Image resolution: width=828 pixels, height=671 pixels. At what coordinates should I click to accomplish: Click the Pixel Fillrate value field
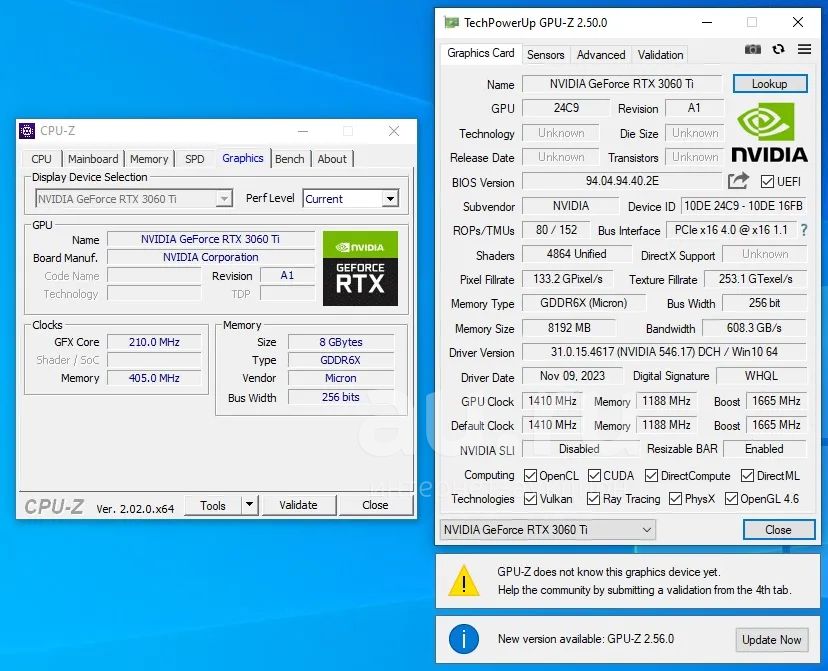(568, 279)
